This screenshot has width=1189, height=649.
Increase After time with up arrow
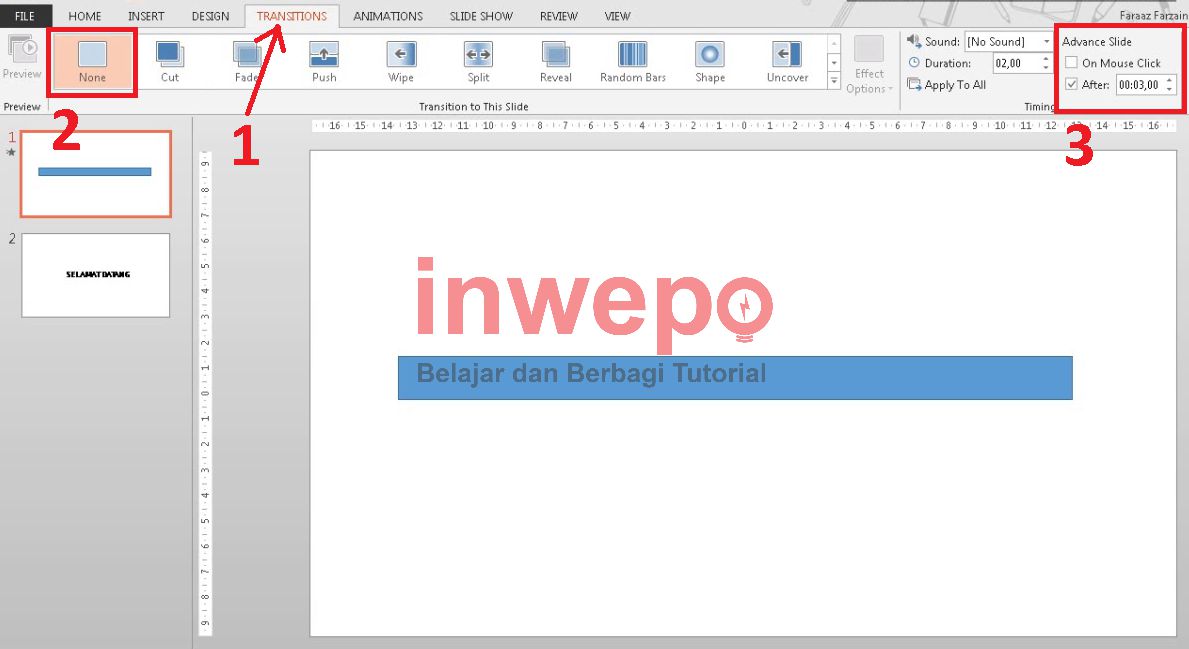(1169, 80)
